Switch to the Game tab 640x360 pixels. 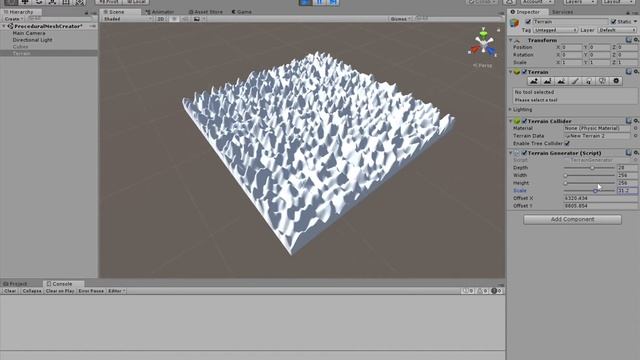point(242,12)
